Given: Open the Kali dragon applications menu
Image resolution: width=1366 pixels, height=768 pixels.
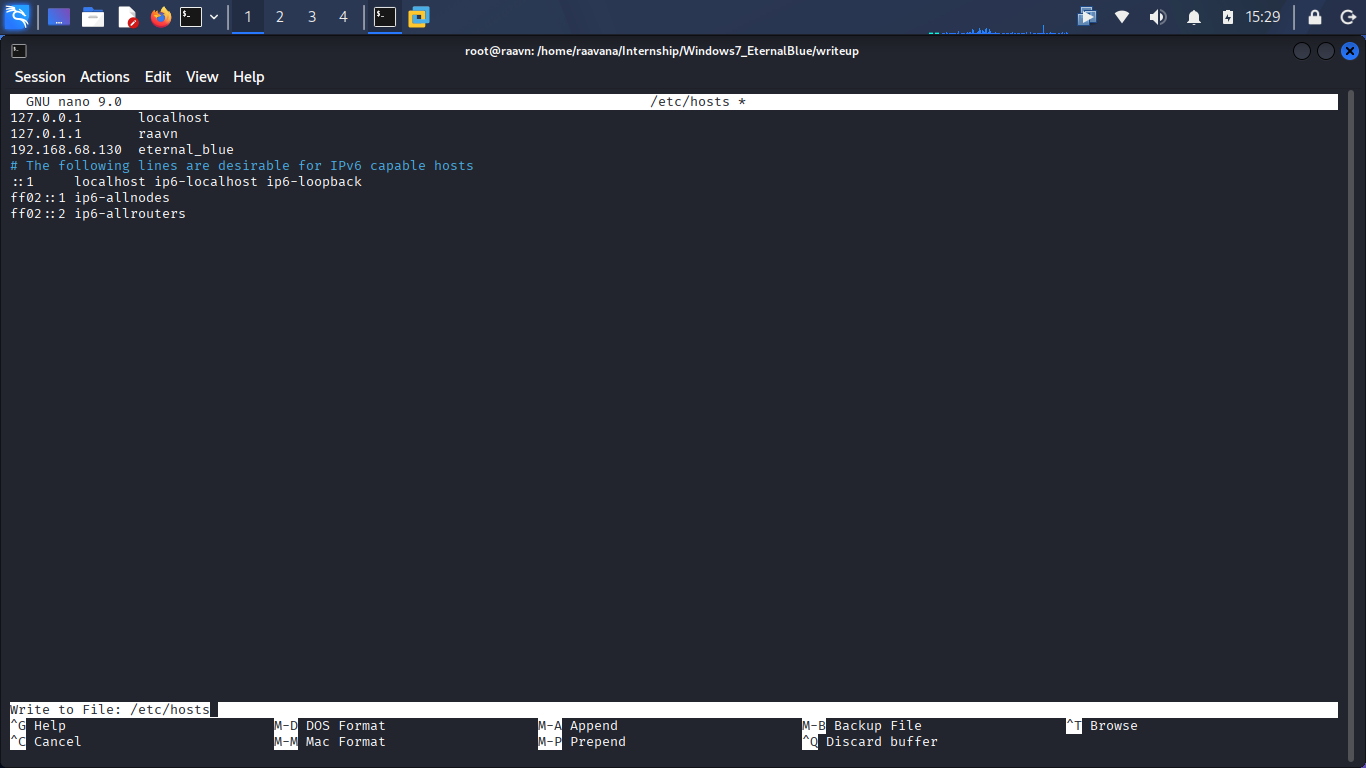Looking at the screenshot, I should 17,16.
